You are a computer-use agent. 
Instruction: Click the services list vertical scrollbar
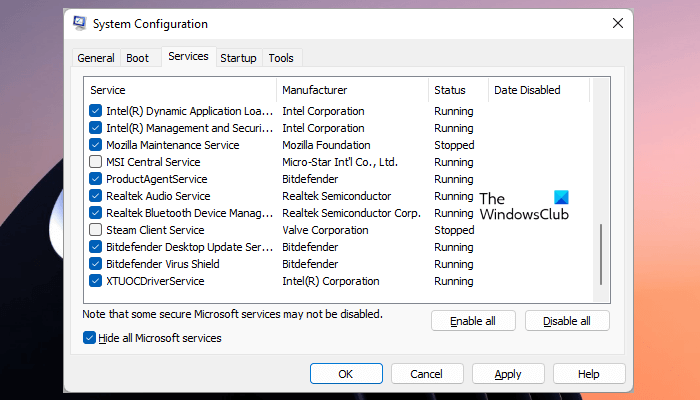coord(601,255)
